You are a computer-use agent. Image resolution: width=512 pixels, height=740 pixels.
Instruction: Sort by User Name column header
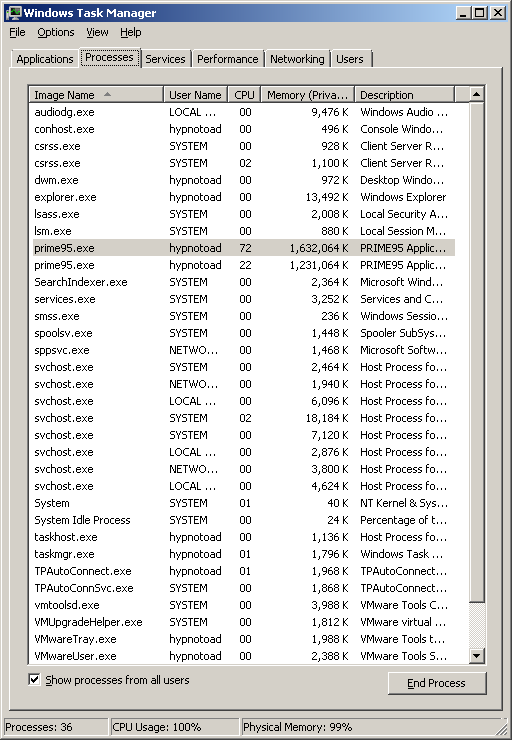click(x=195, y=95)
